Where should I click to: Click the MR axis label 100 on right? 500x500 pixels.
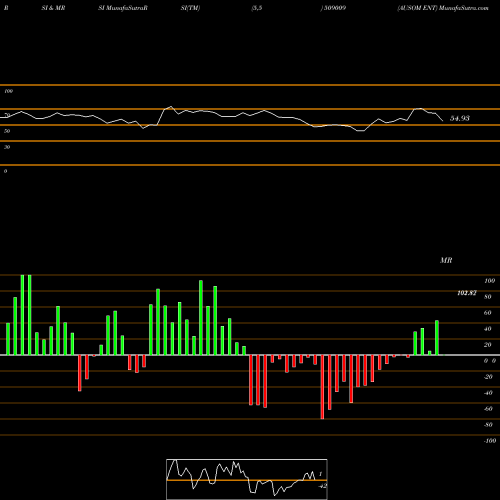coord(489,281)
